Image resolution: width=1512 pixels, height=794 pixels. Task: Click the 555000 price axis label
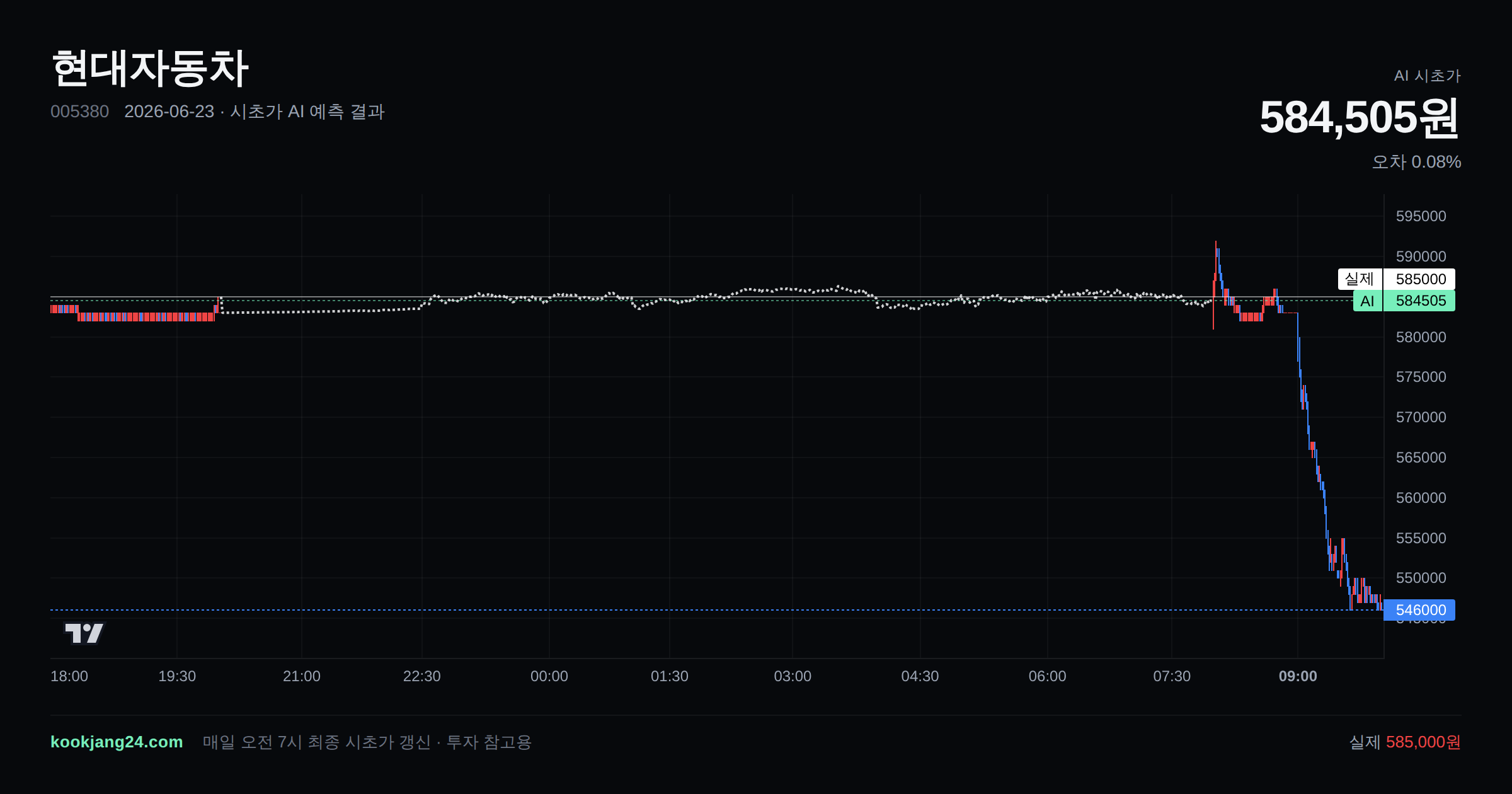point(1421,538)
